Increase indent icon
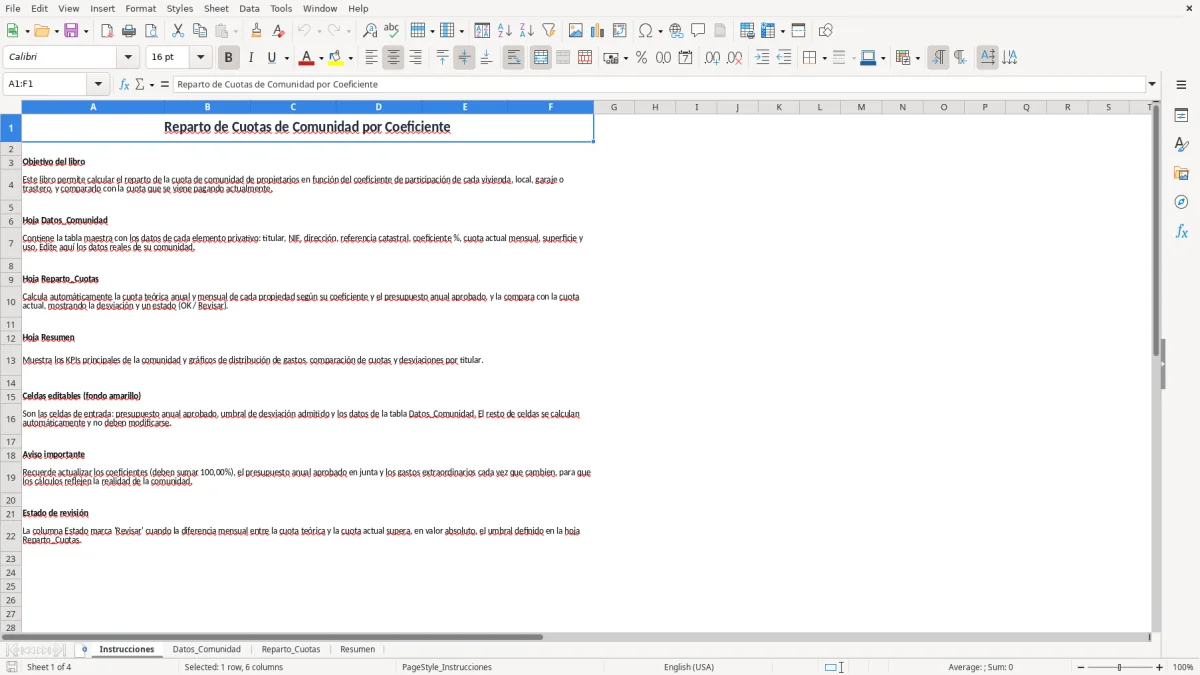The height and width of the screenshot is (675, 1200). [x=762, y=58]
